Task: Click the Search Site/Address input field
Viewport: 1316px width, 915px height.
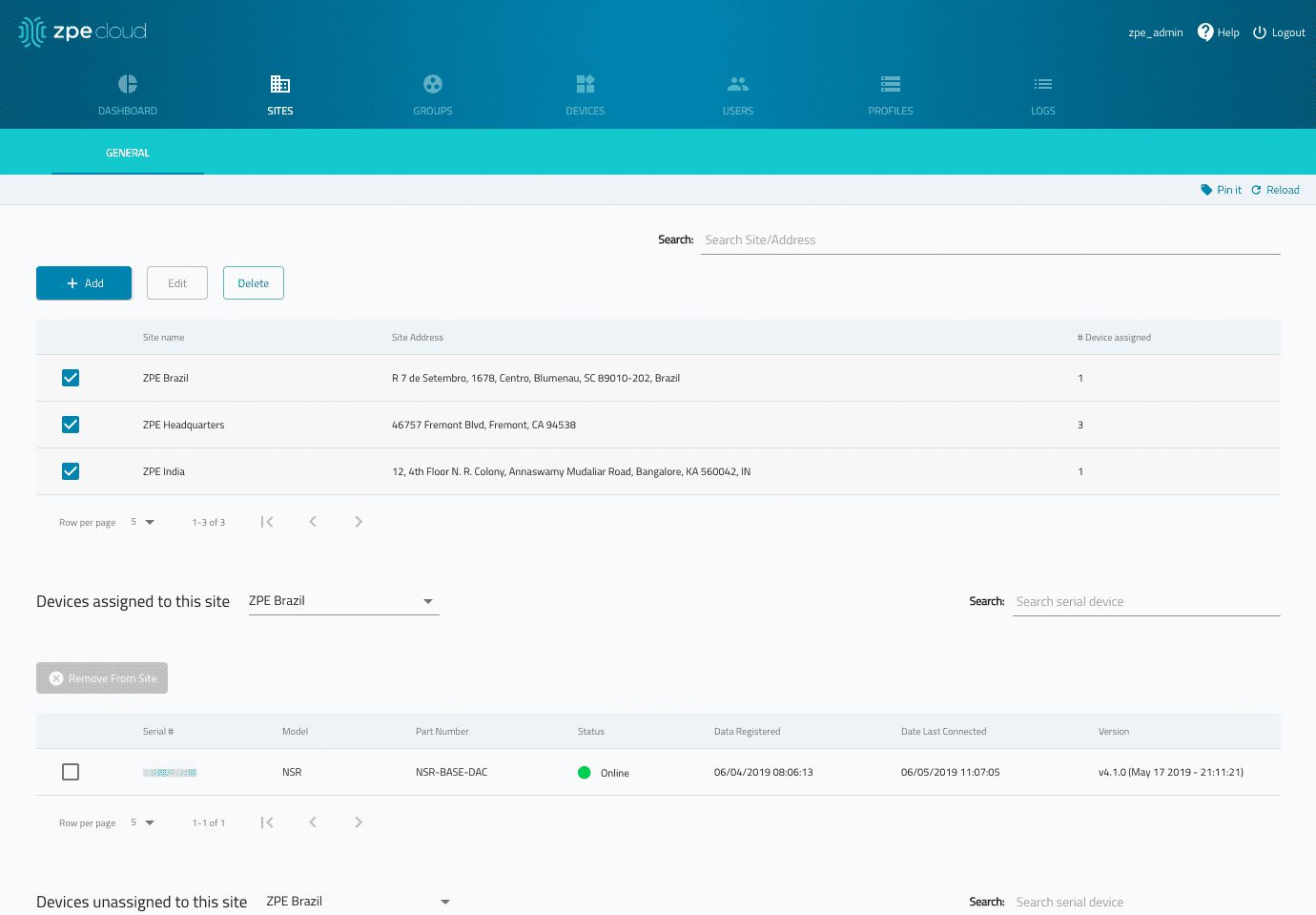Action: (990, 240)
